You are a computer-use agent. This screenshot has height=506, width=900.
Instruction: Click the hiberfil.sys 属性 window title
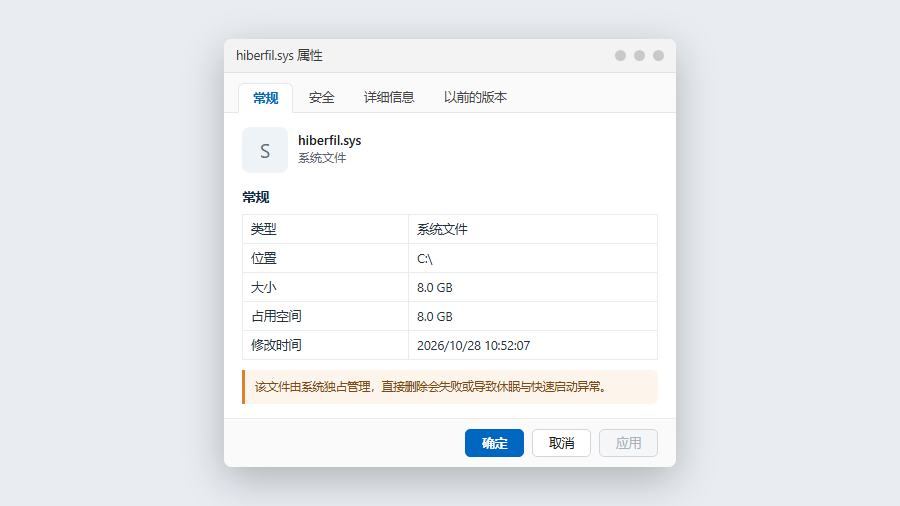coord(280,56)
